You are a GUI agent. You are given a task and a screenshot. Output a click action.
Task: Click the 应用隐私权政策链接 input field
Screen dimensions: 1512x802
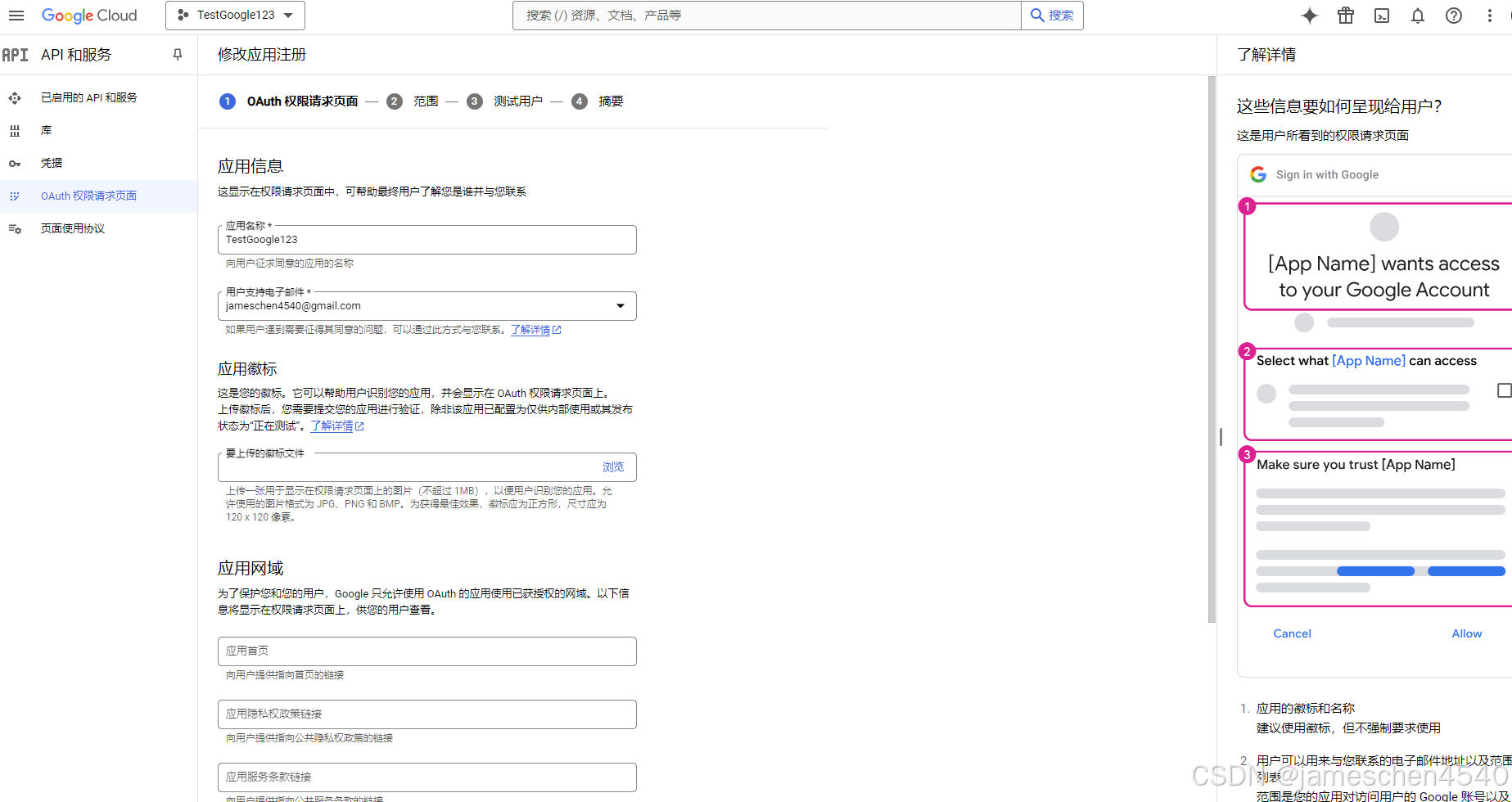[427, 714]
